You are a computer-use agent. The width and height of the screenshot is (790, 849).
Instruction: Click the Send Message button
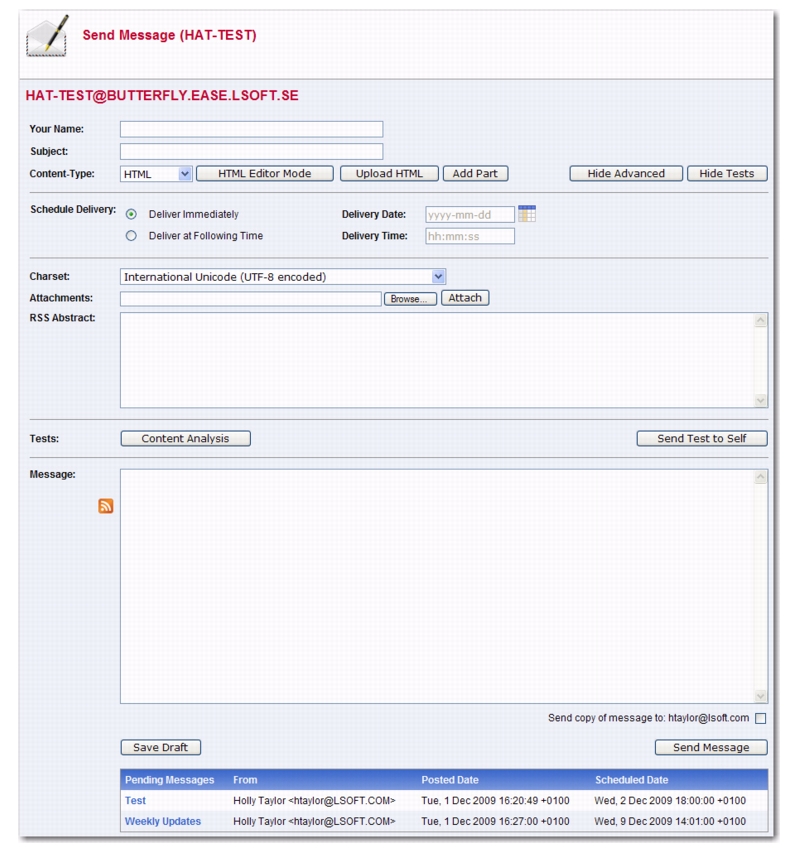711,747
